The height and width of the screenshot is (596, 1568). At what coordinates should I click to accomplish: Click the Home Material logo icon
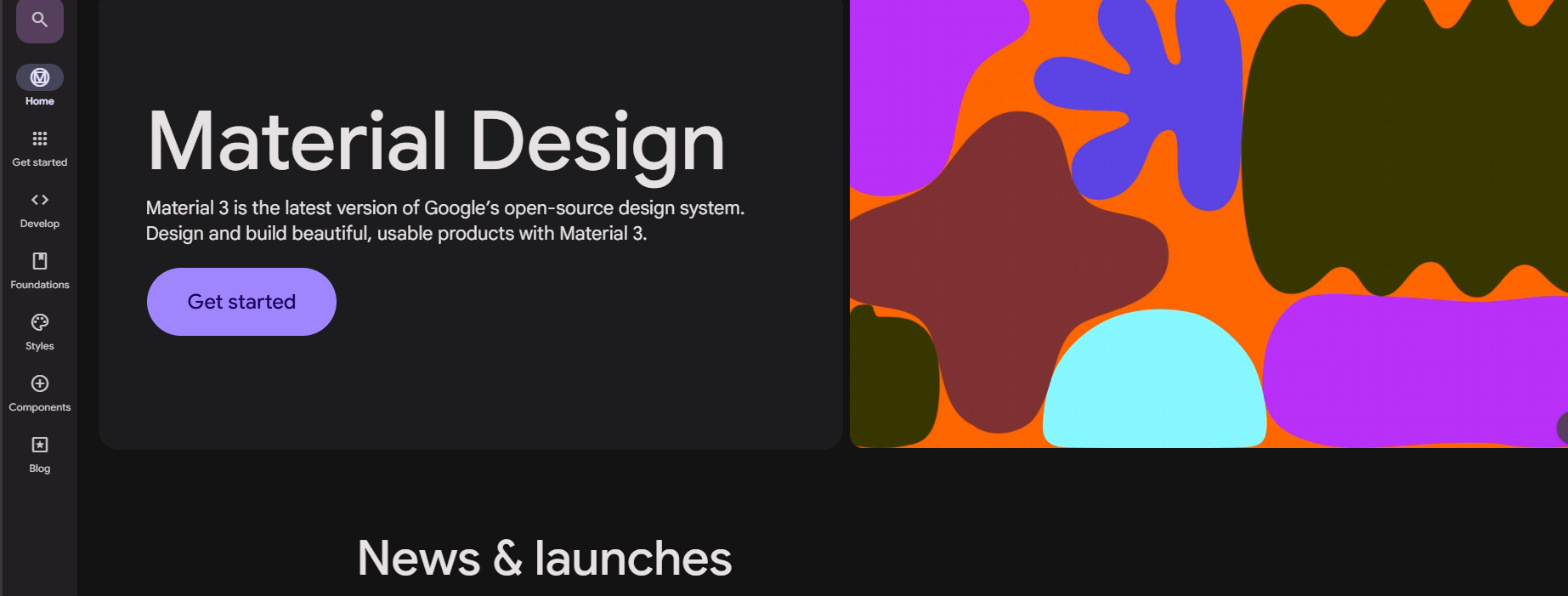click(x=40, y=77)
